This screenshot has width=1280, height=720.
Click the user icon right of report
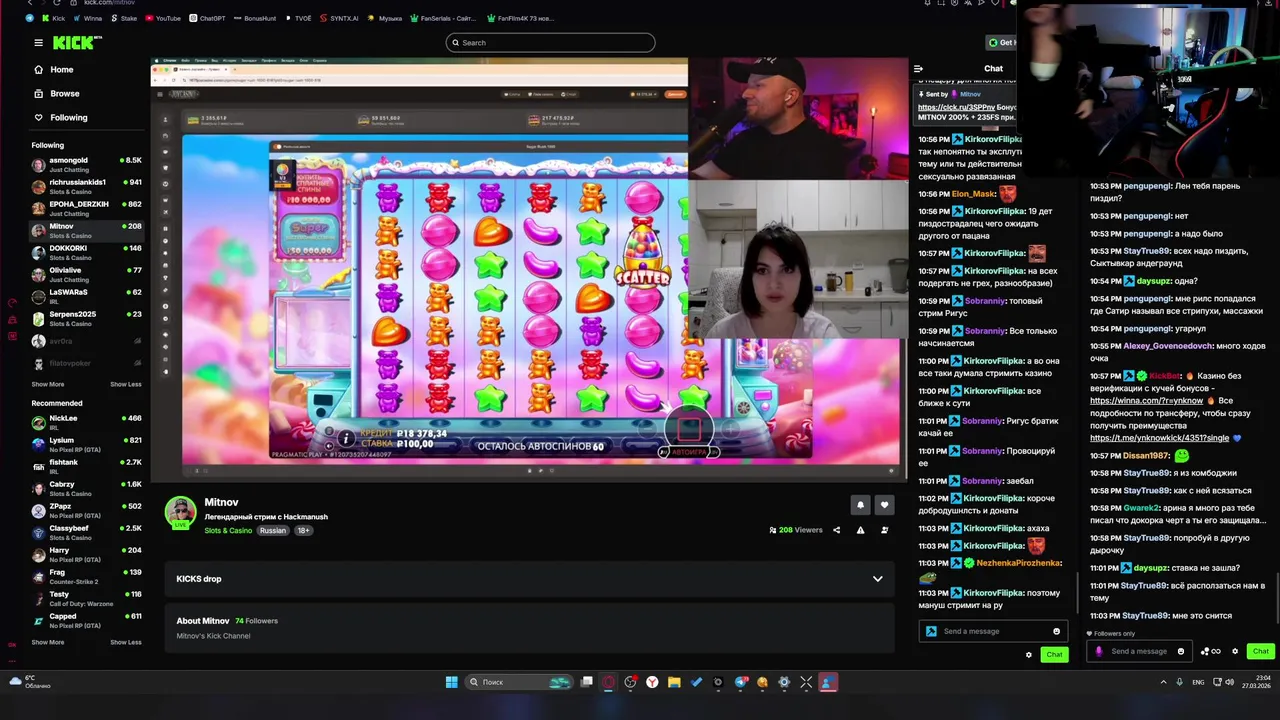[884, 530]
